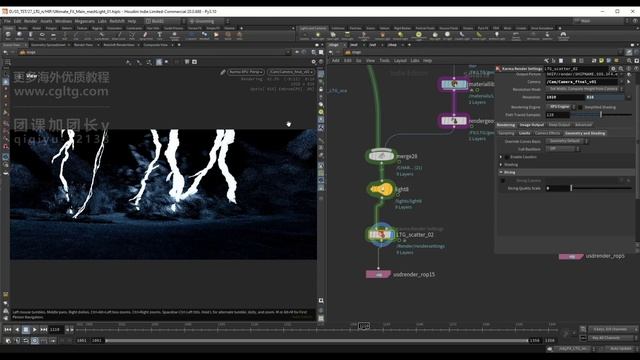This screenshot has height=360, width=640.
Task: Select the rendergeometrysettings node
Action: (x=454, y=121)
